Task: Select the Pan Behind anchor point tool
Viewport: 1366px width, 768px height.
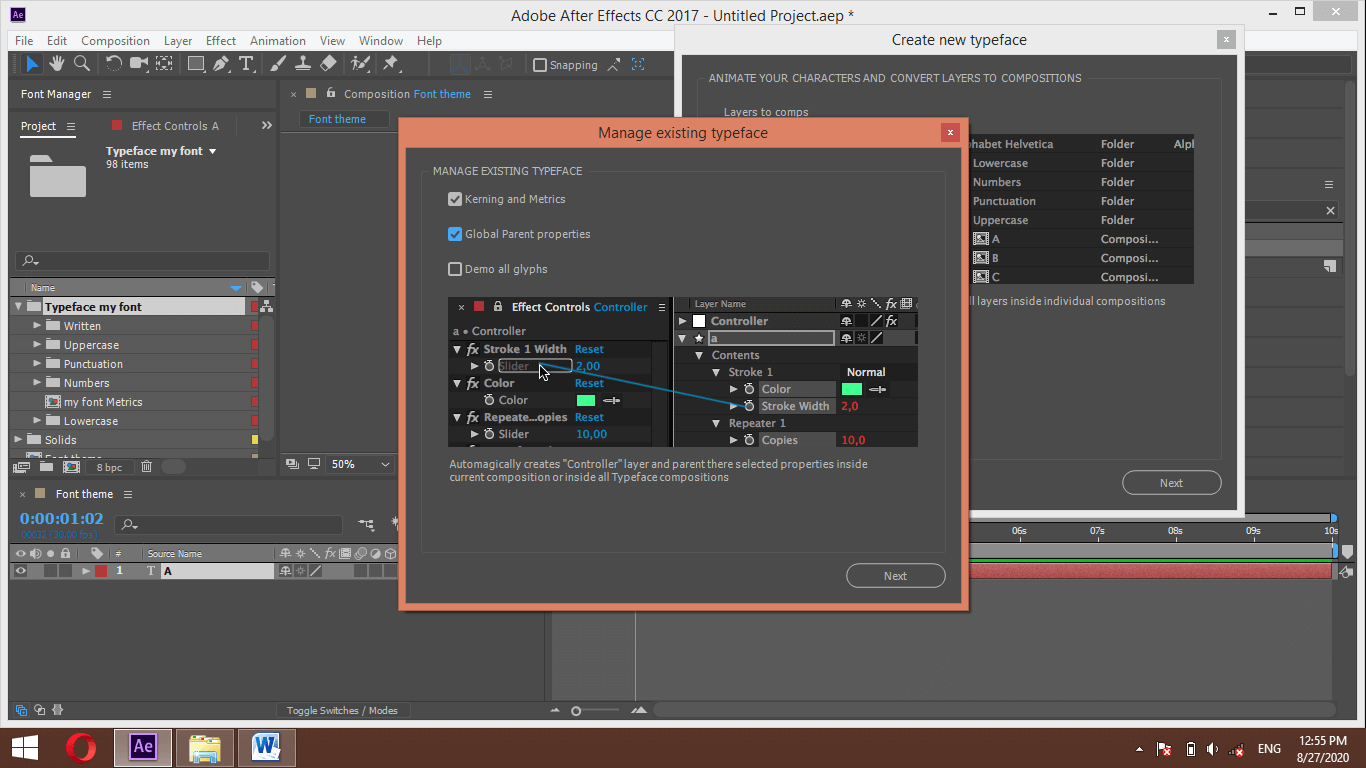Action: (164, 64)
